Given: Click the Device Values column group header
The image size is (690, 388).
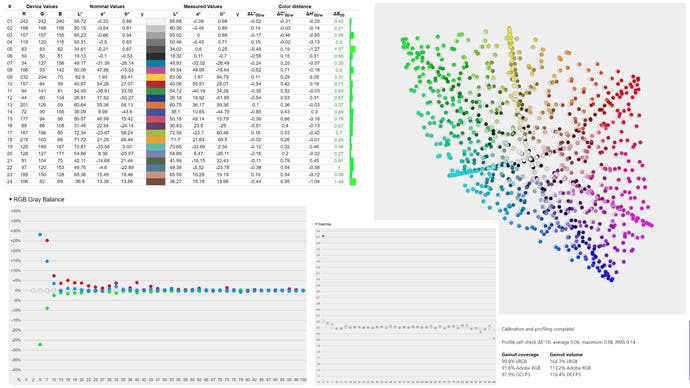Looking at the screenshot, I should coord(42,7).
